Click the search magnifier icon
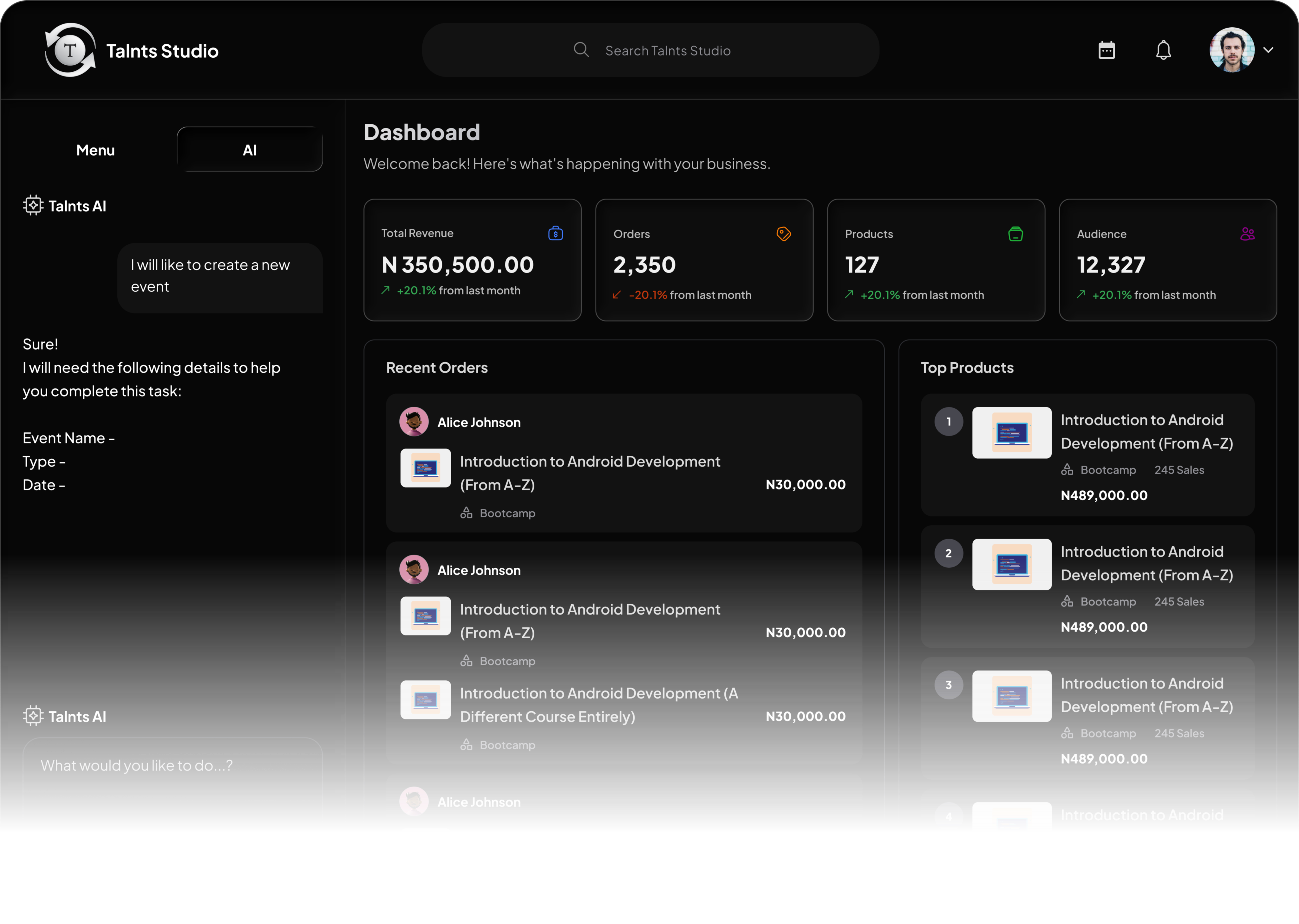This screenshot has height=924, width=1299. 581,49
